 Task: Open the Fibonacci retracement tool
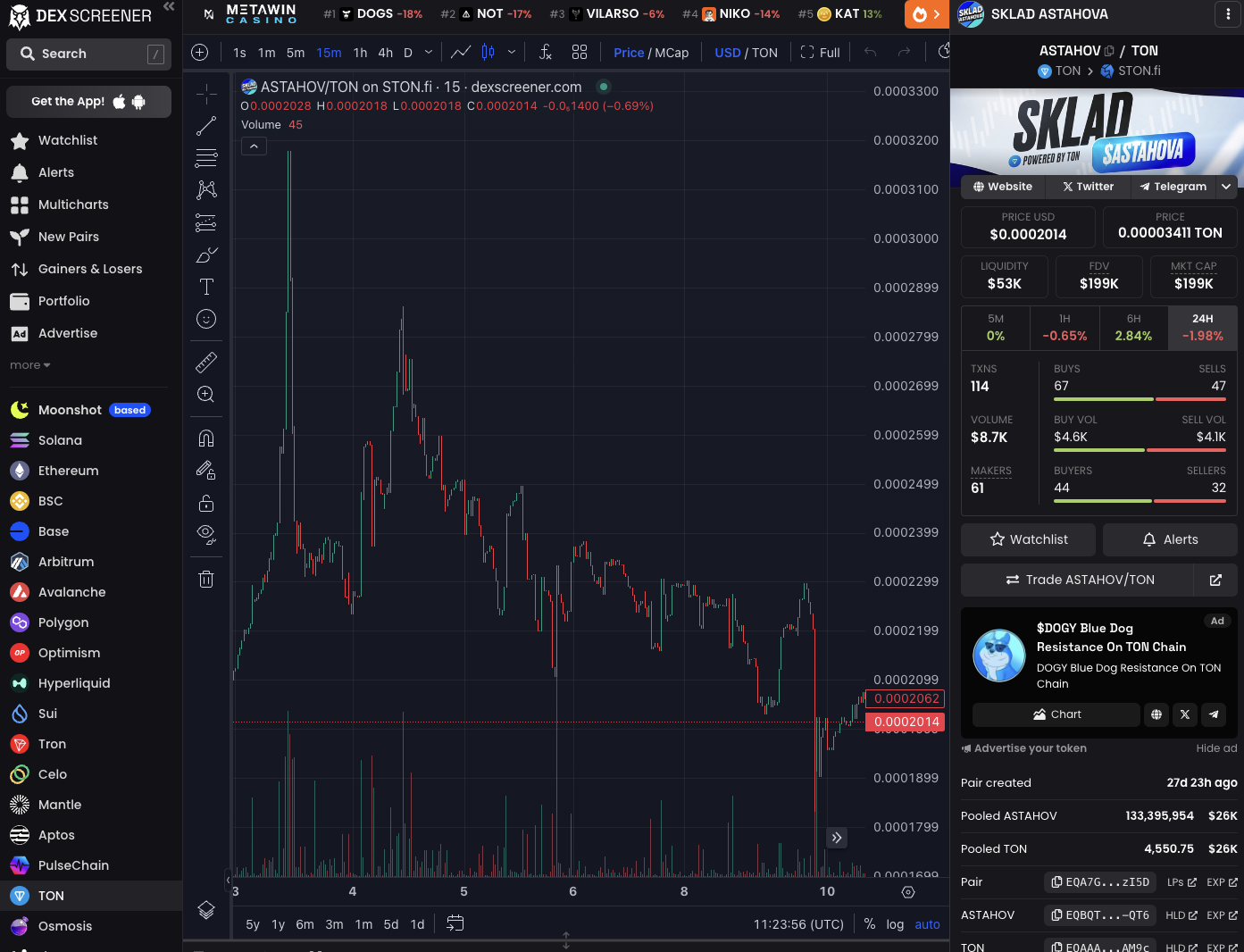206,158
